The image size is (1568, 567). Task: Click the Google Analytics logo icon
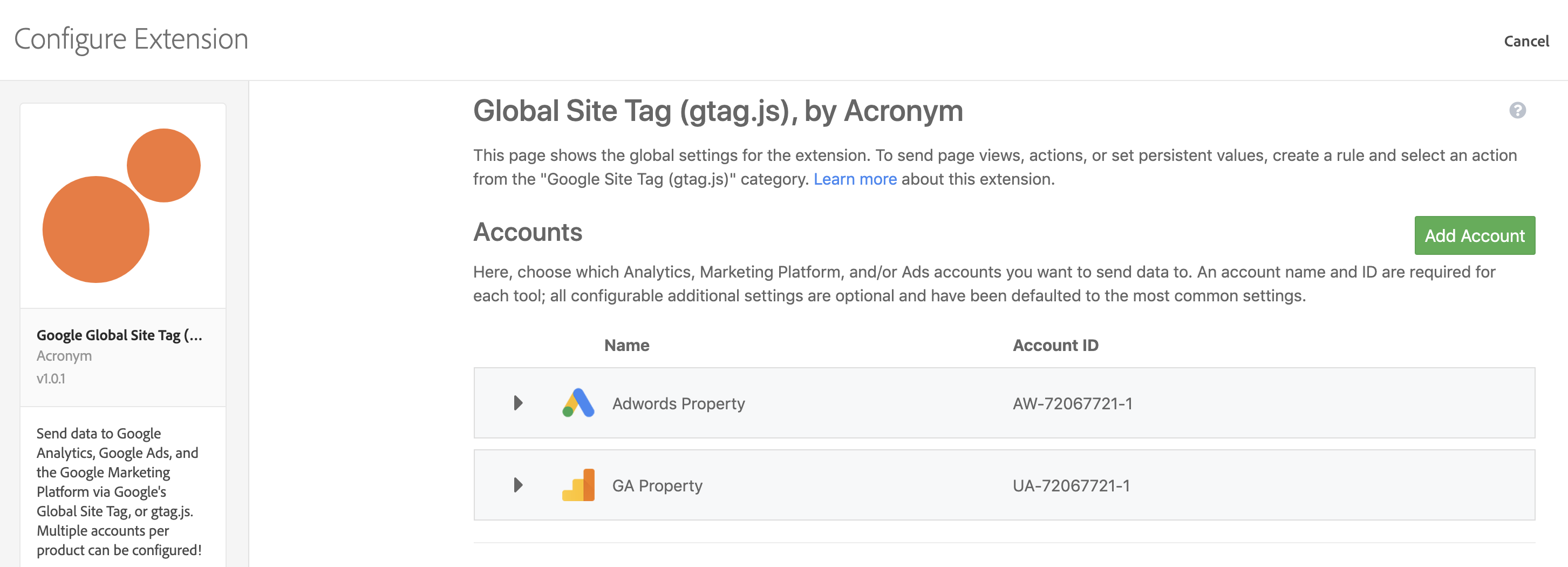578,485
